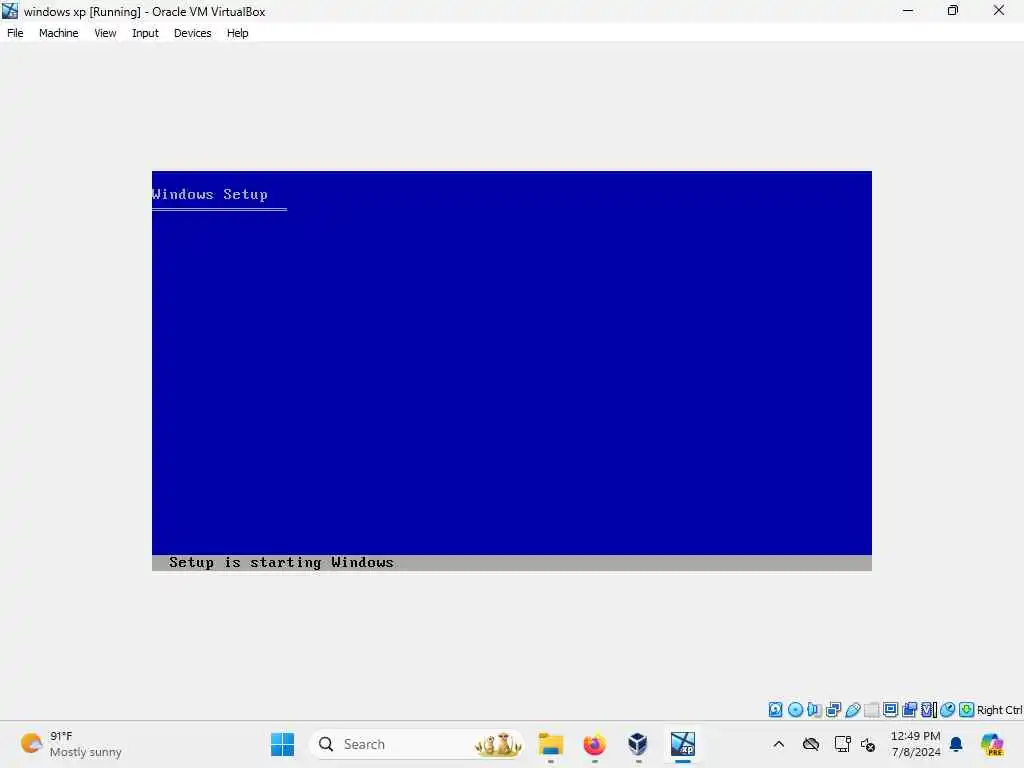This screenshot has width=1024, height=768.
Task: Open the File menu
Action: coord(15,33)
